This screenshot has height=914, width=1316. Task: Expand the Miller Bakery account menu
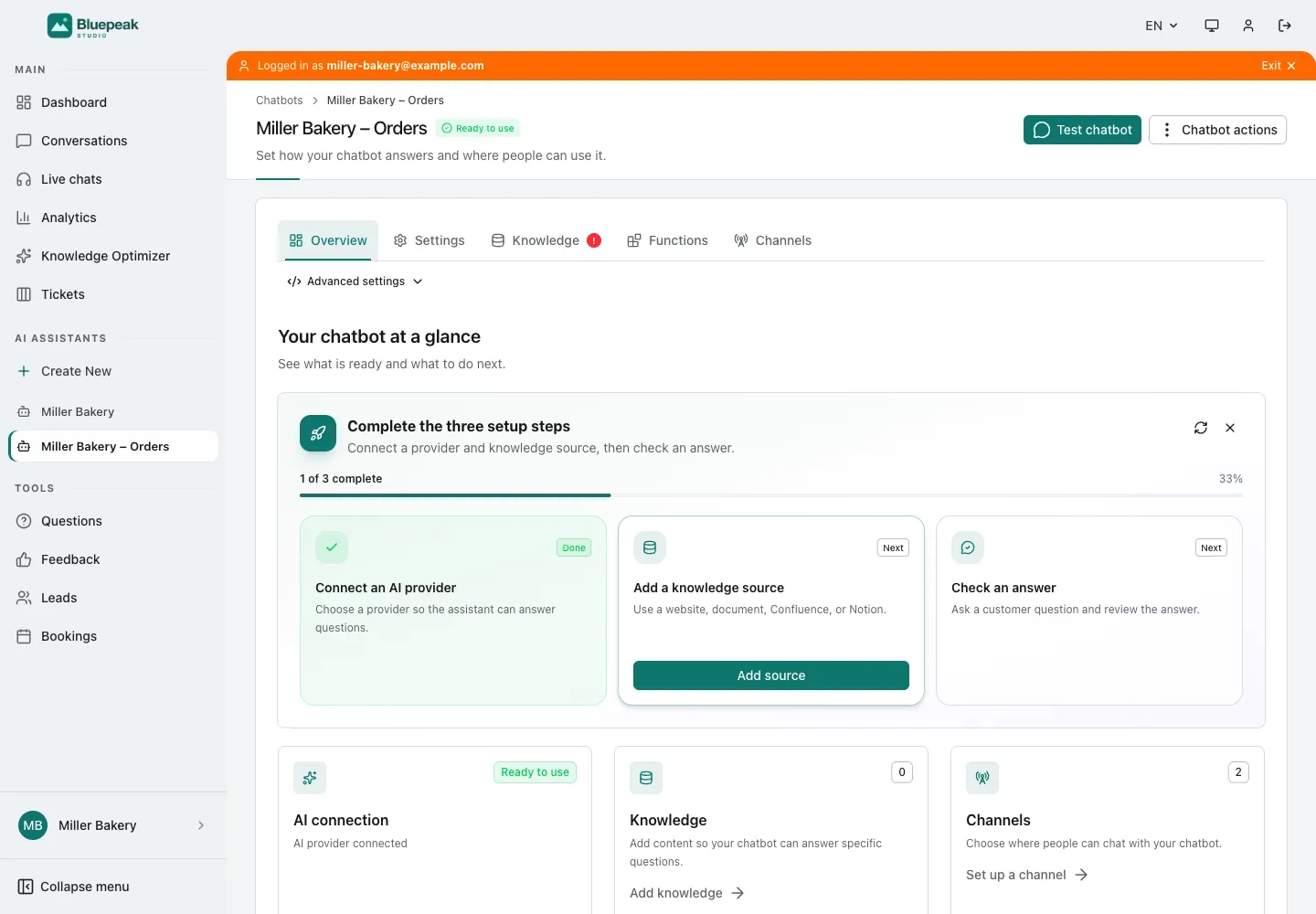(x=113, y=825)
